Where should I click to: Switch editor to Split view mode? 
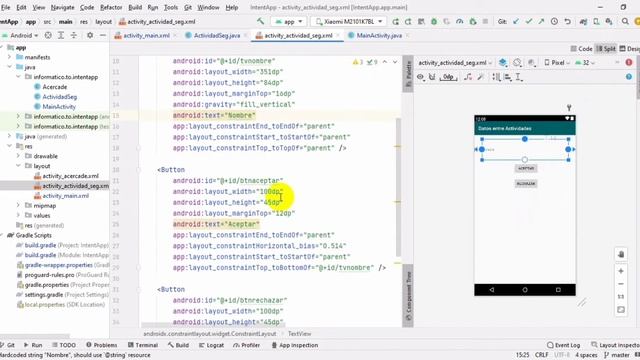tap(606, 49)
